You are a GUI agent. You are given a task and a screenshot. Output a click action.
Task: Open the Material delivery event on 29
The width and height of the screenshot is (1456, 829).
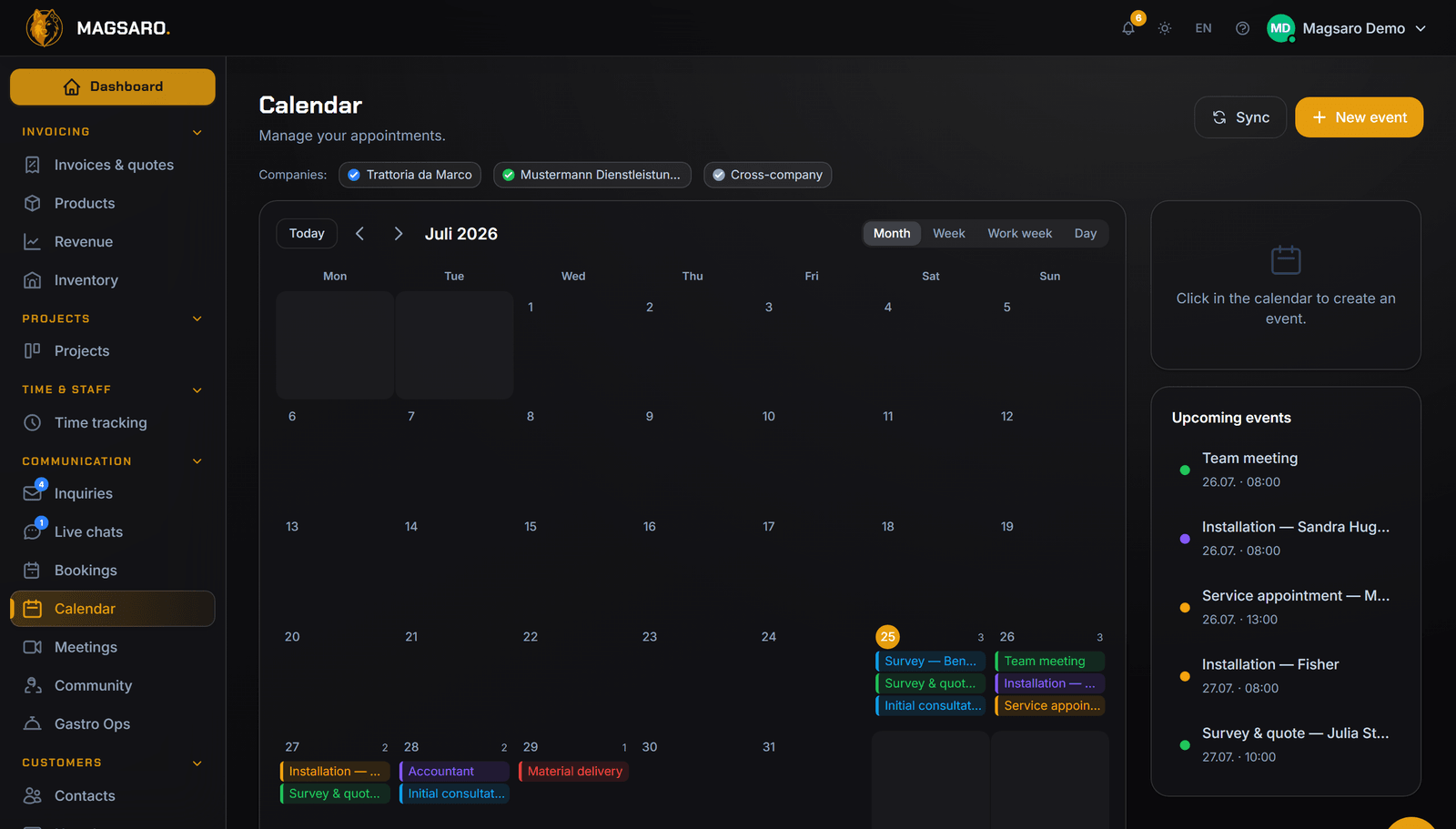click(573, 771)
